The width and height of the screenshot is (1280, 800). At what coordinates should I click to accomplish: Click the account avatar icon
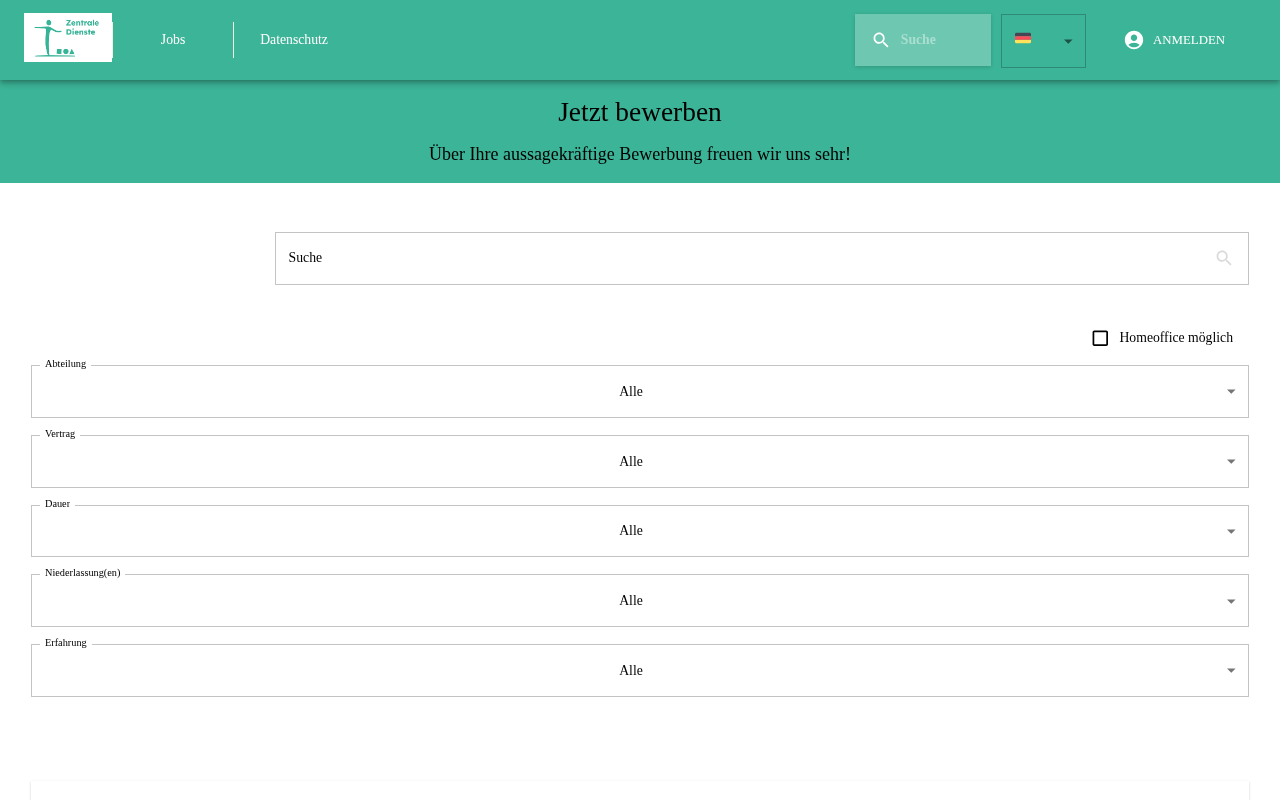coord(1134,40)
